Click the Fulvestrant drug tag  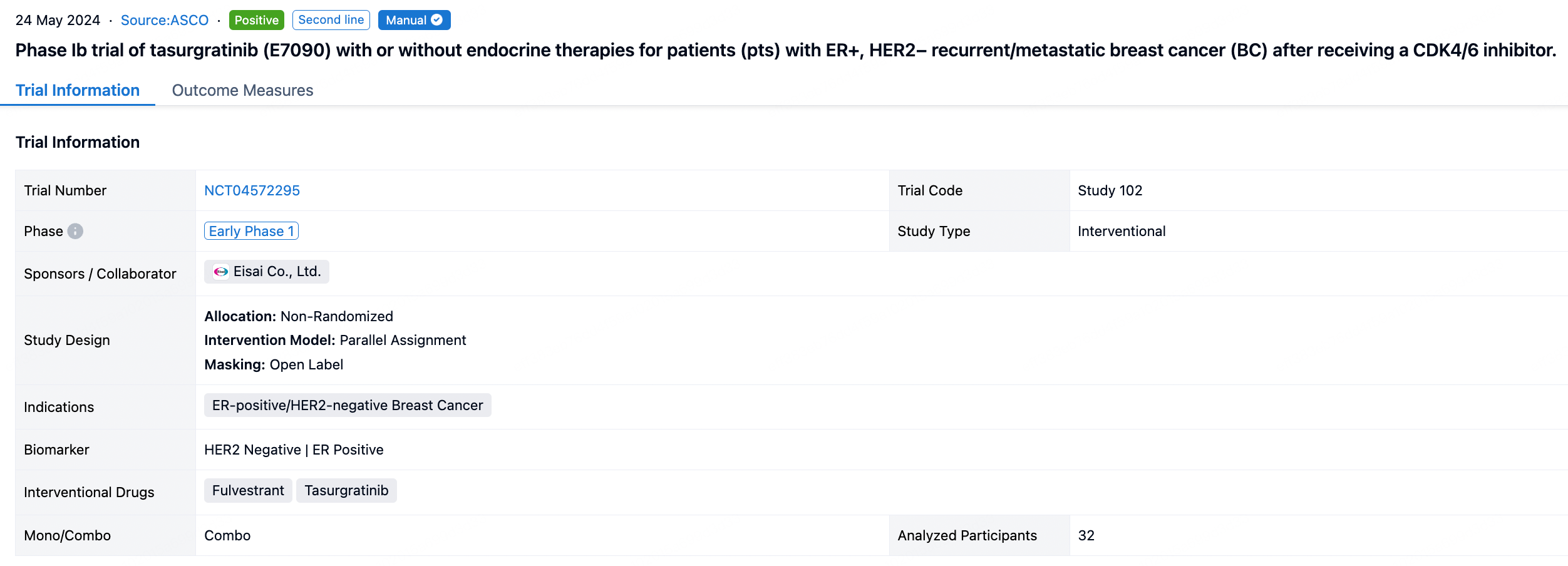(x=248, y=490)
